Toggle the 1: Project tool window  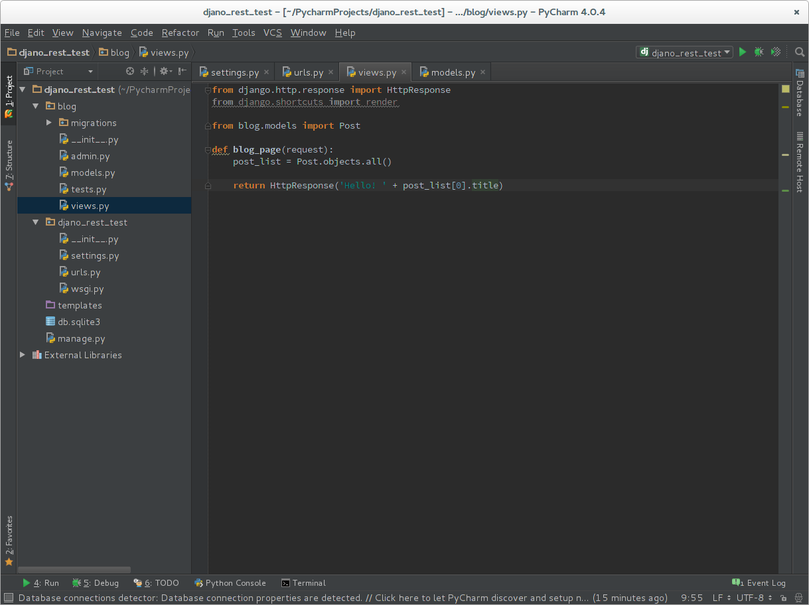pos(9,96)
